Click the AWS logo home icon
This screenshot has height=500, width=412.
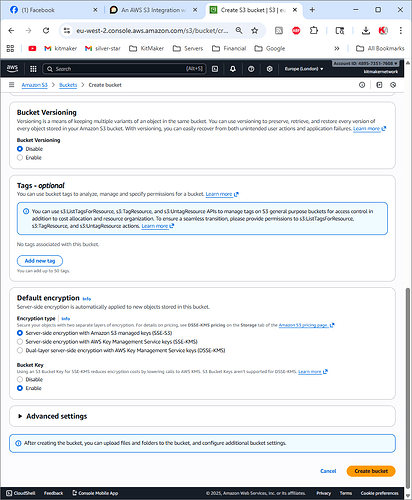tap(12, 69)
